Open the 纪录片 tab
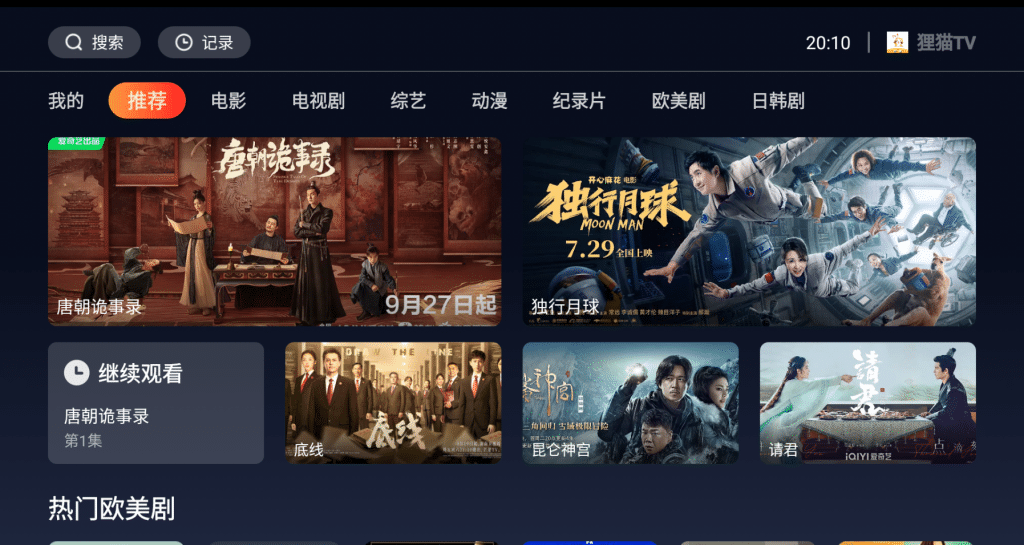Screen dimensions: 1024x545 point(579,101)
